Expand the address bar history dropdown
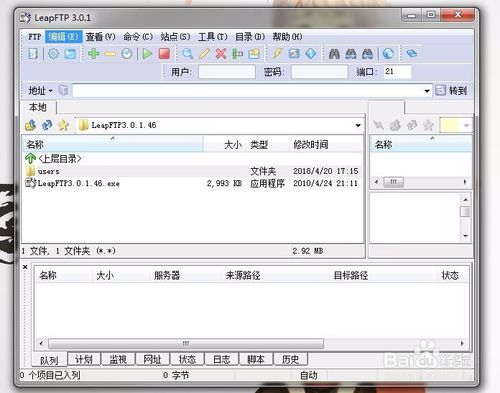The height and width of the screenshot is (393, 500). (427, 91)
